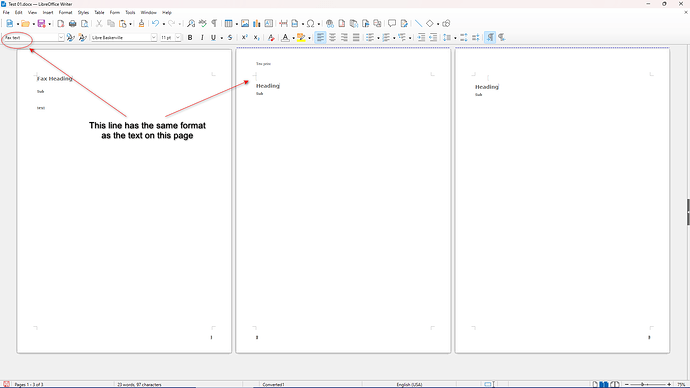This screenshot has height=388, width=690.
Task: Click the Pages 1 - 3 of 3 status field
Action: click(x=29, y=384)
